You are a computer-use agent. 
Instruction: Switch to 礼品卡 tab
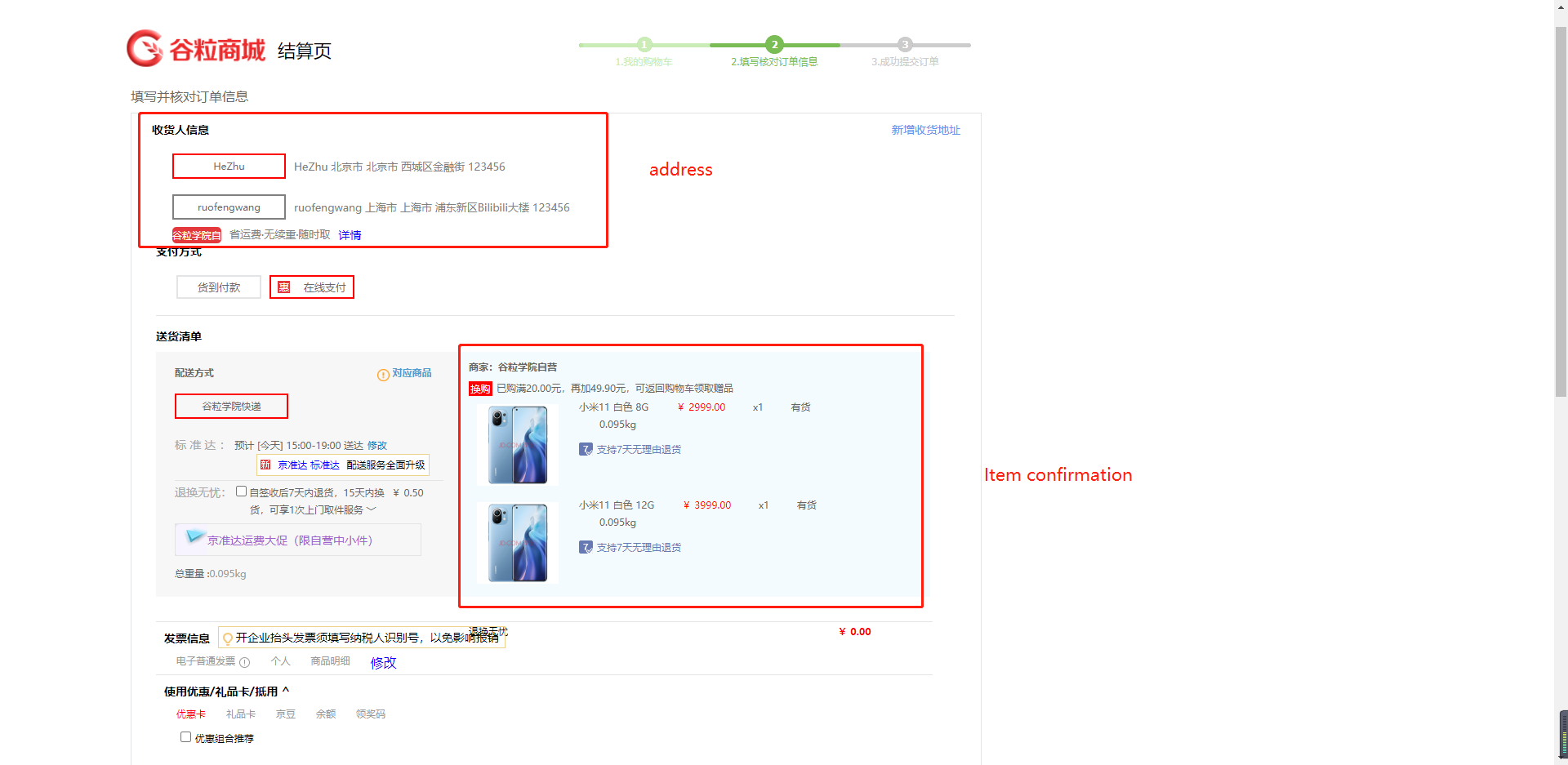coord(241,714)
